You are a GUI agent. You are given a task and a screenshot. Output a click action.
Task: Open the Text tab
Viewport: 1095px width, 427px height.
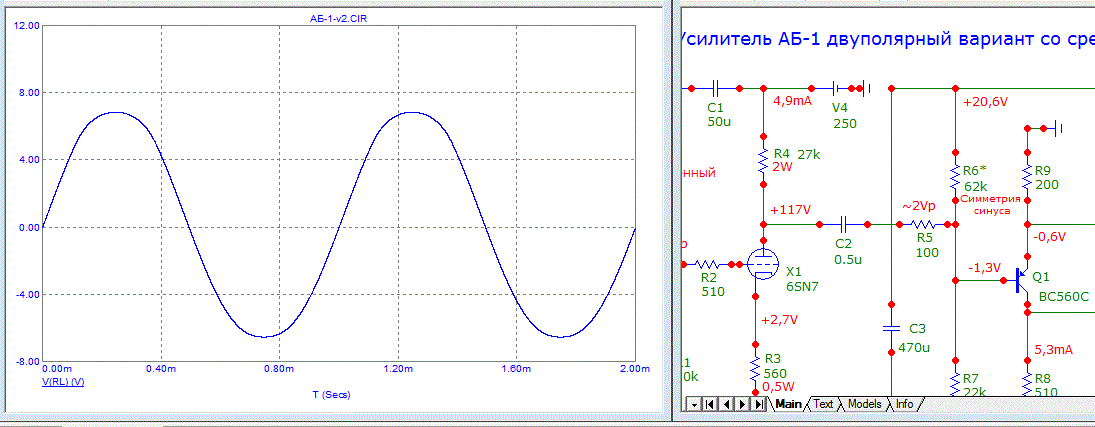(823, 404)
